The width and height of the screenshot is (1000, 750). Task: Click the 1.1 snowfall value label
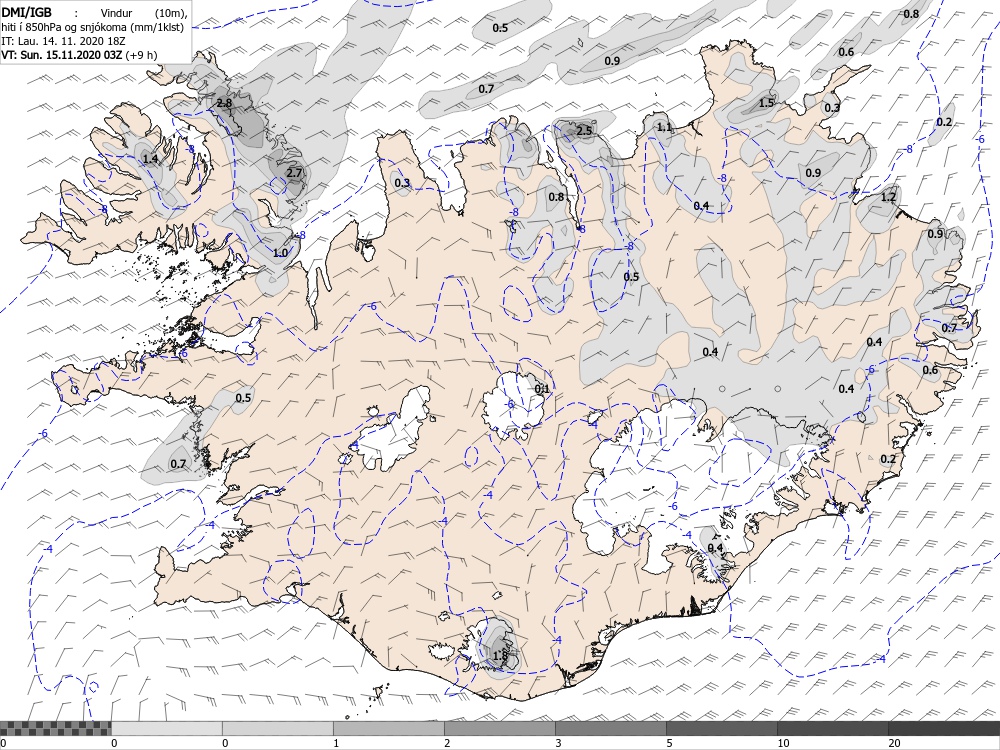(x=665, y=127)
